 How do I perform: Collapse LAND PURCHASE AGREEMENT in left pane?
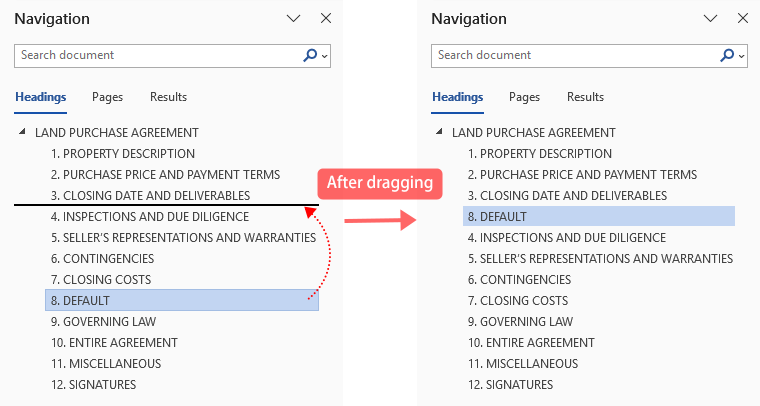pyautogui.click(x=22, y=131)
